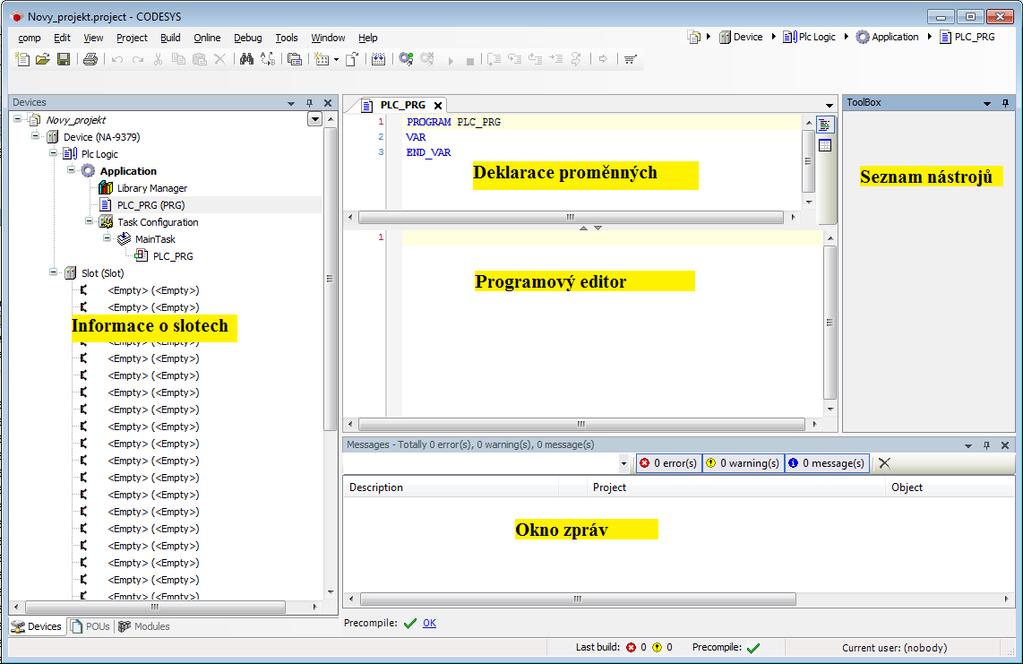Cut selection with the scissors icon

[158, 59]
